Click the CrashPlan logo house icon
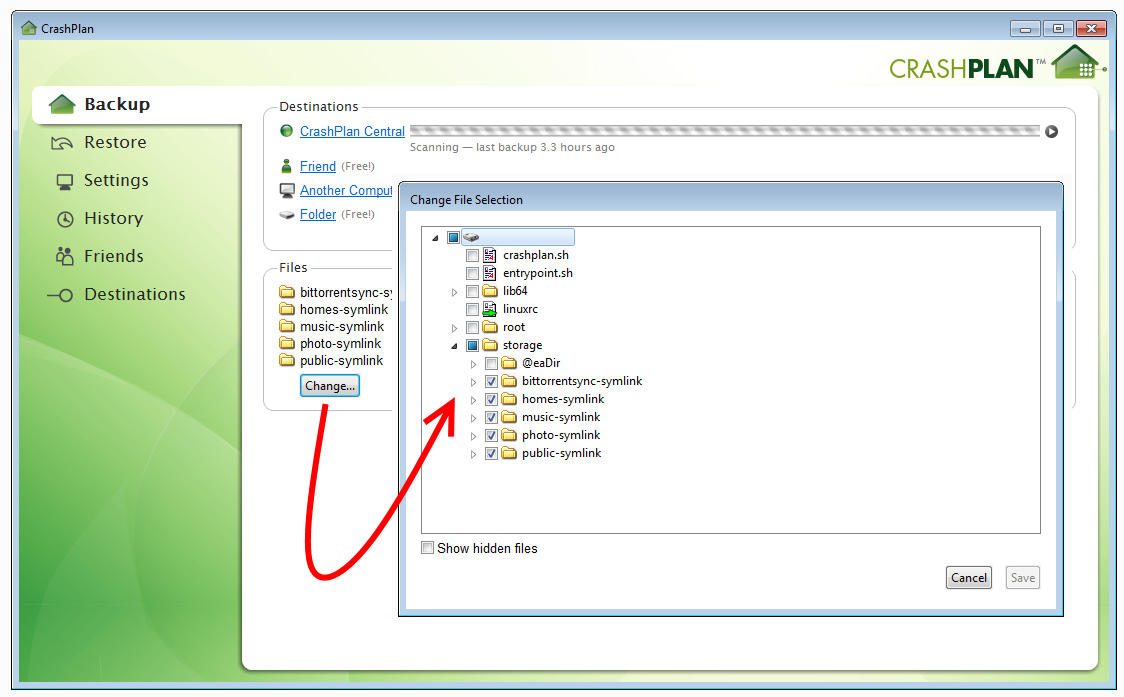The height and width of the screenshot is (697, 1124). 1077,62
